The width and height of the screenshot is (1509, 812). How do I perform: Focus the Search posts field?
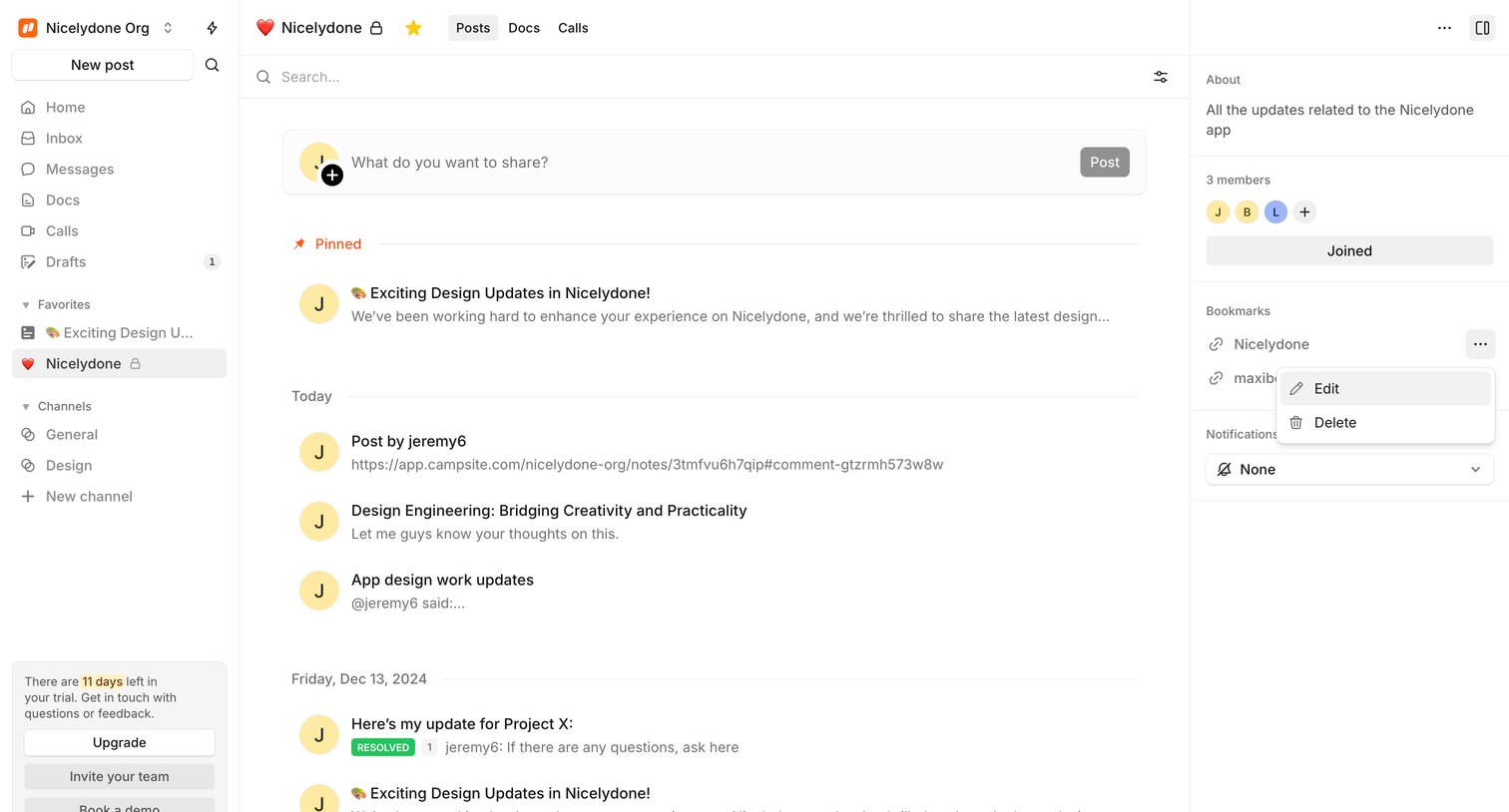pyautogui.click(x=699, y=77)
